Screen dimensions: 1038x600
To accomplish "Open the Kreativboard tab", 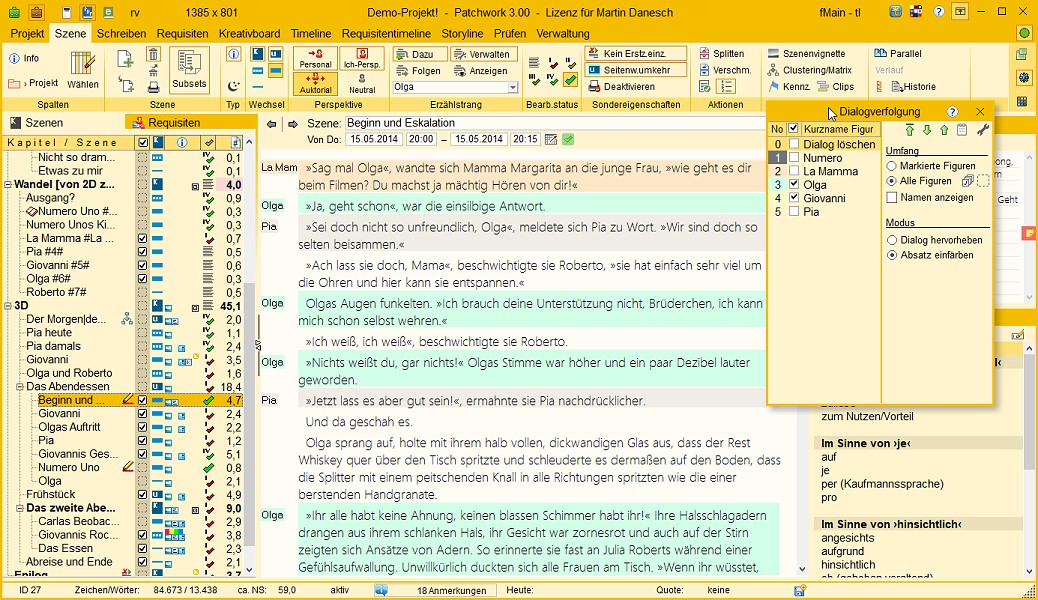I will 250,34.
